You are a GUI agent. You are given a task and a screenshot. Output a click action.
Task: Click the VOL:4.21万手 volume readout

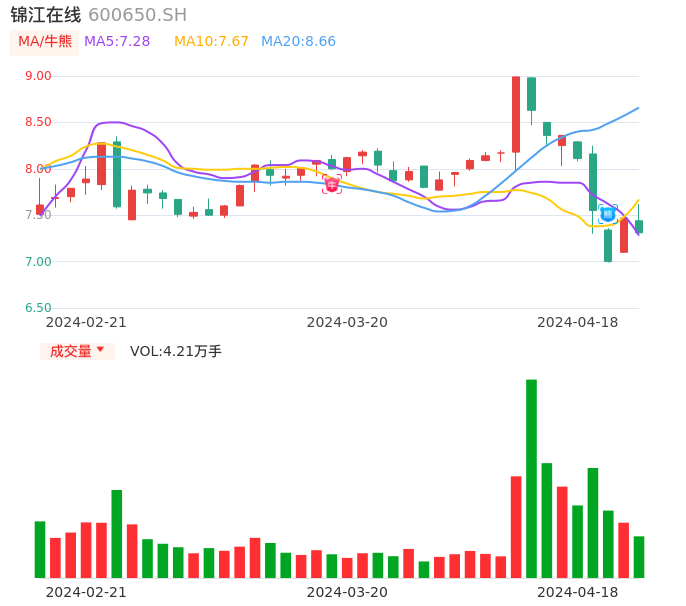tap(175, 351)
